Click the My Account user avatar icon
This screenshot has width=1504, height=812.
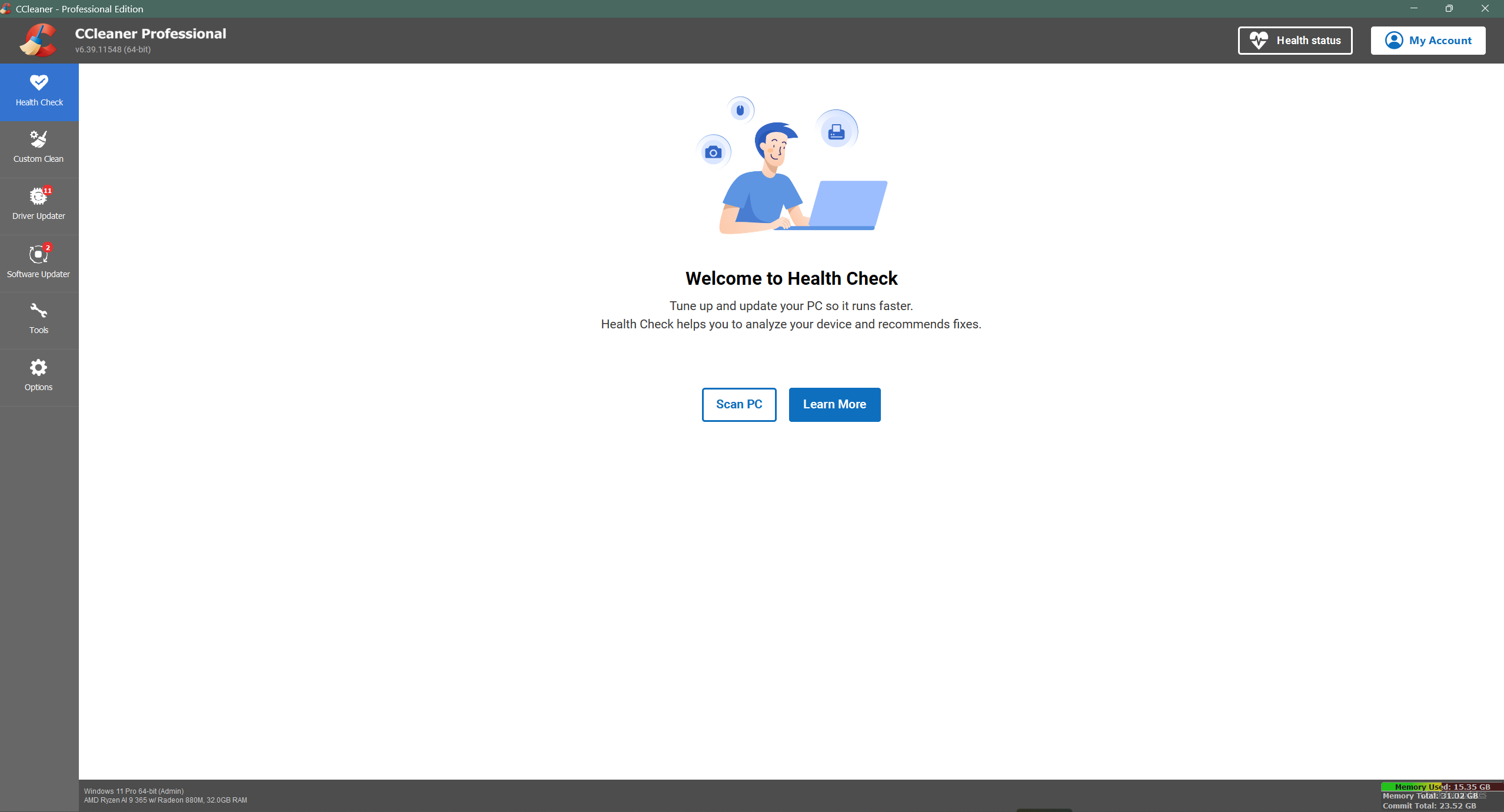pyautogui.click(x=1393, y=41)
